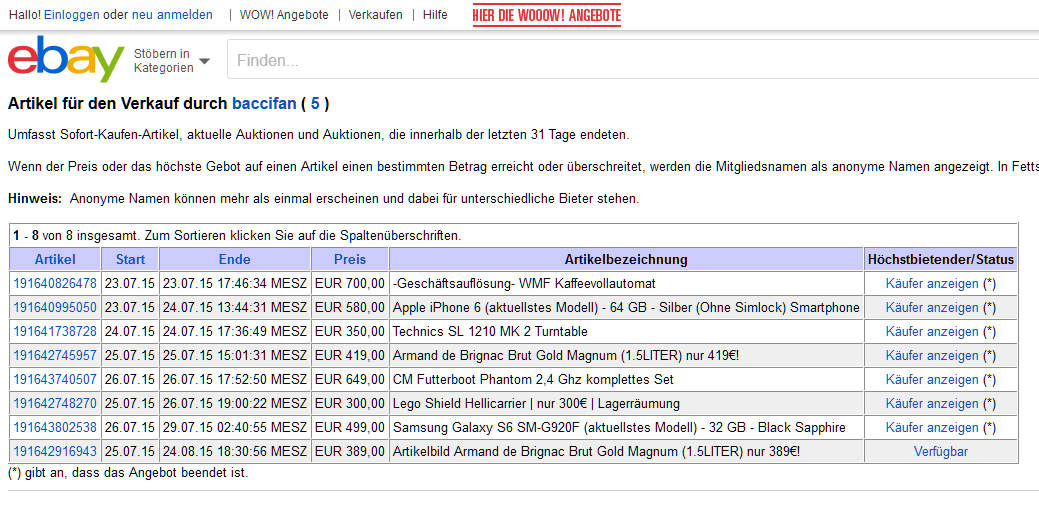The height and width of the screenshot is (521, 1039).
Task: Select the title 'CM Futterboot Phantom 2,4 Ghz komplettes Set'
Action: (x=533, y=380)
